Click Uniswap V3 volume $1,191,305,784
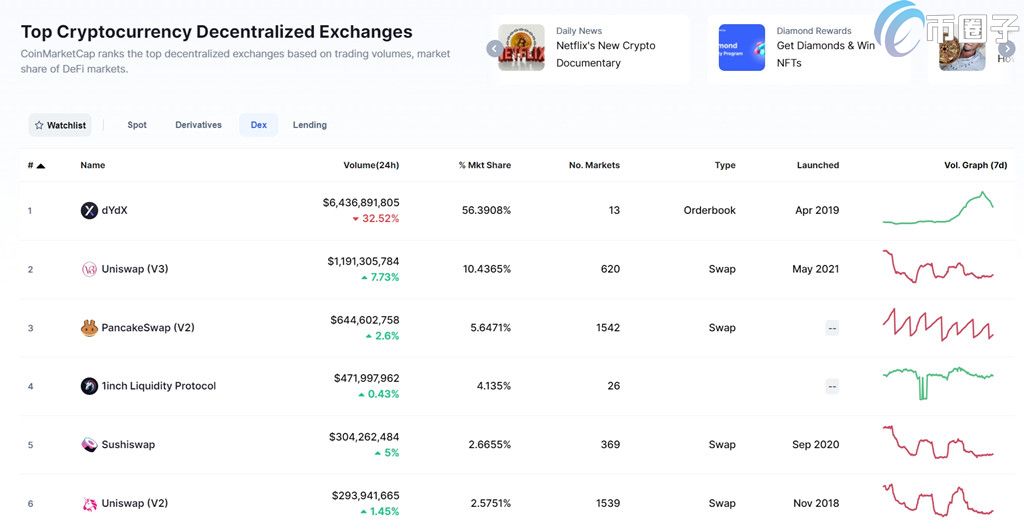This screenshot has width=1024, height=530. (363, 262)
